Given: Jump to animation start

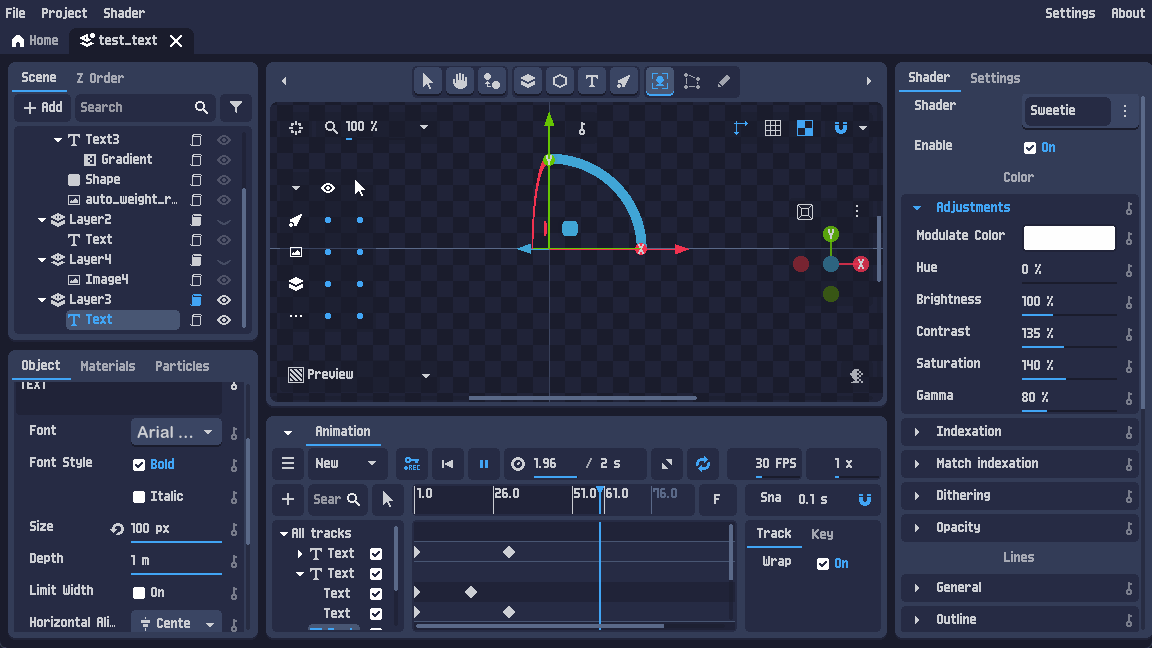Looking at the screenshot, I should click(x=447, y=464).
